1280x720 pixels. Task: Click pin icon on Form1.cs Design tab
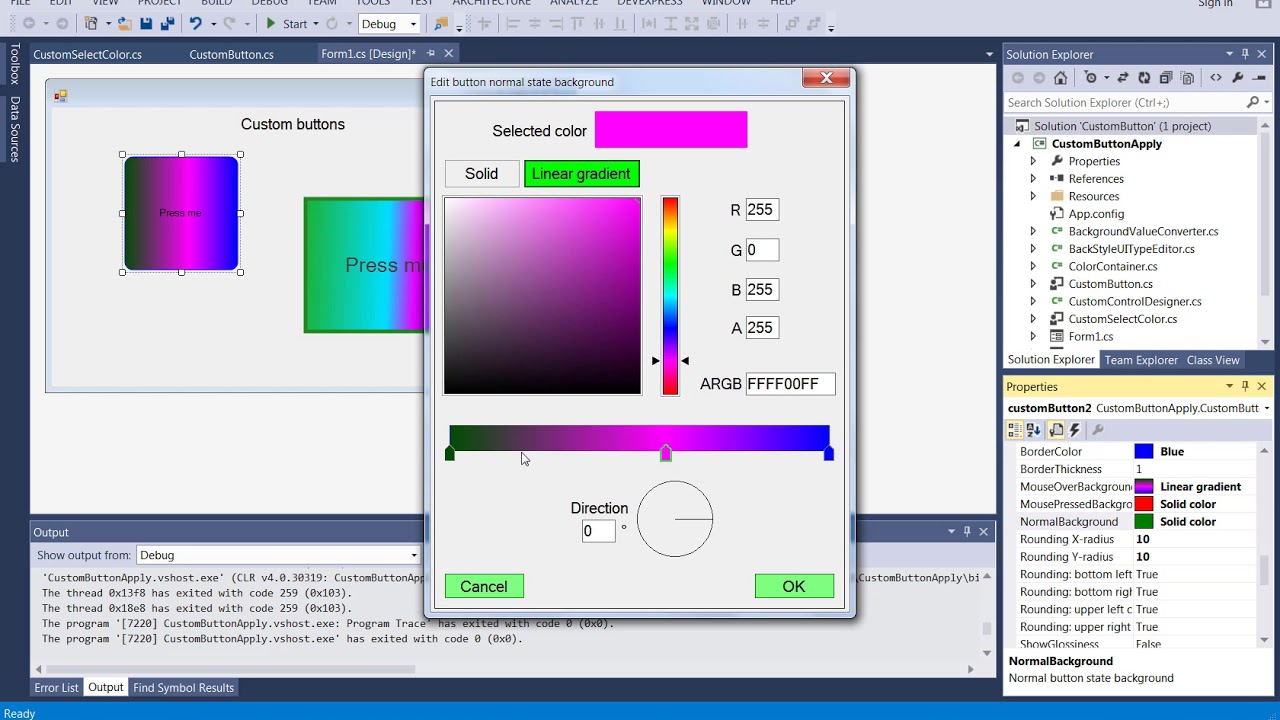coord(431,54)
